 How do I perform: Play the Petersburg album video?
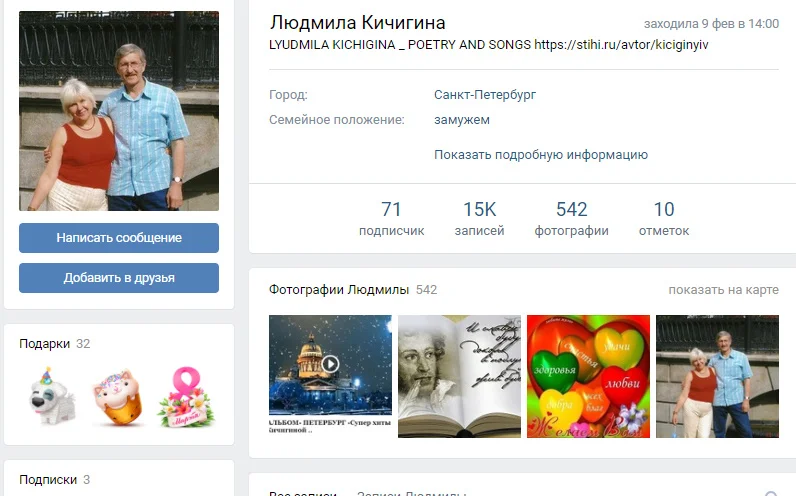coord(330,364)
